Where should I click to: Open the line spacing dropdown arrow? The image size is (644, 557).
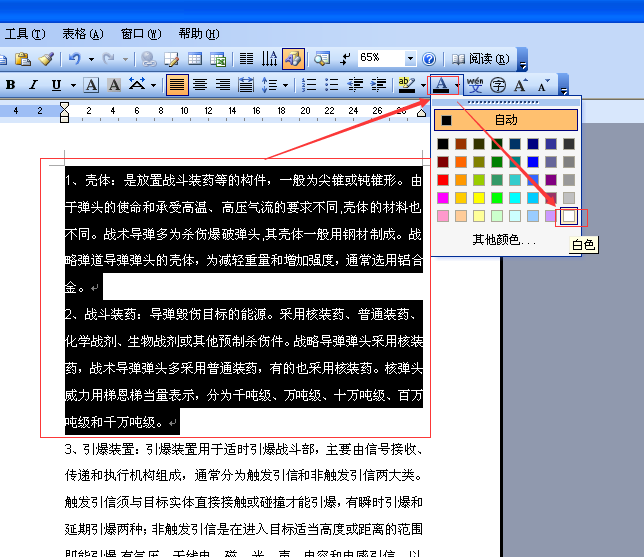[285, 85]
